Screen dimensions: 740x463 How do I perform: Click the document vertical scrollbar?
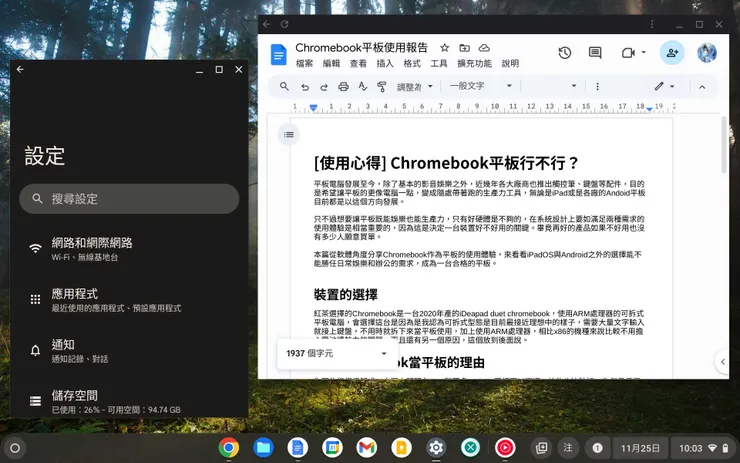[724, 145]
